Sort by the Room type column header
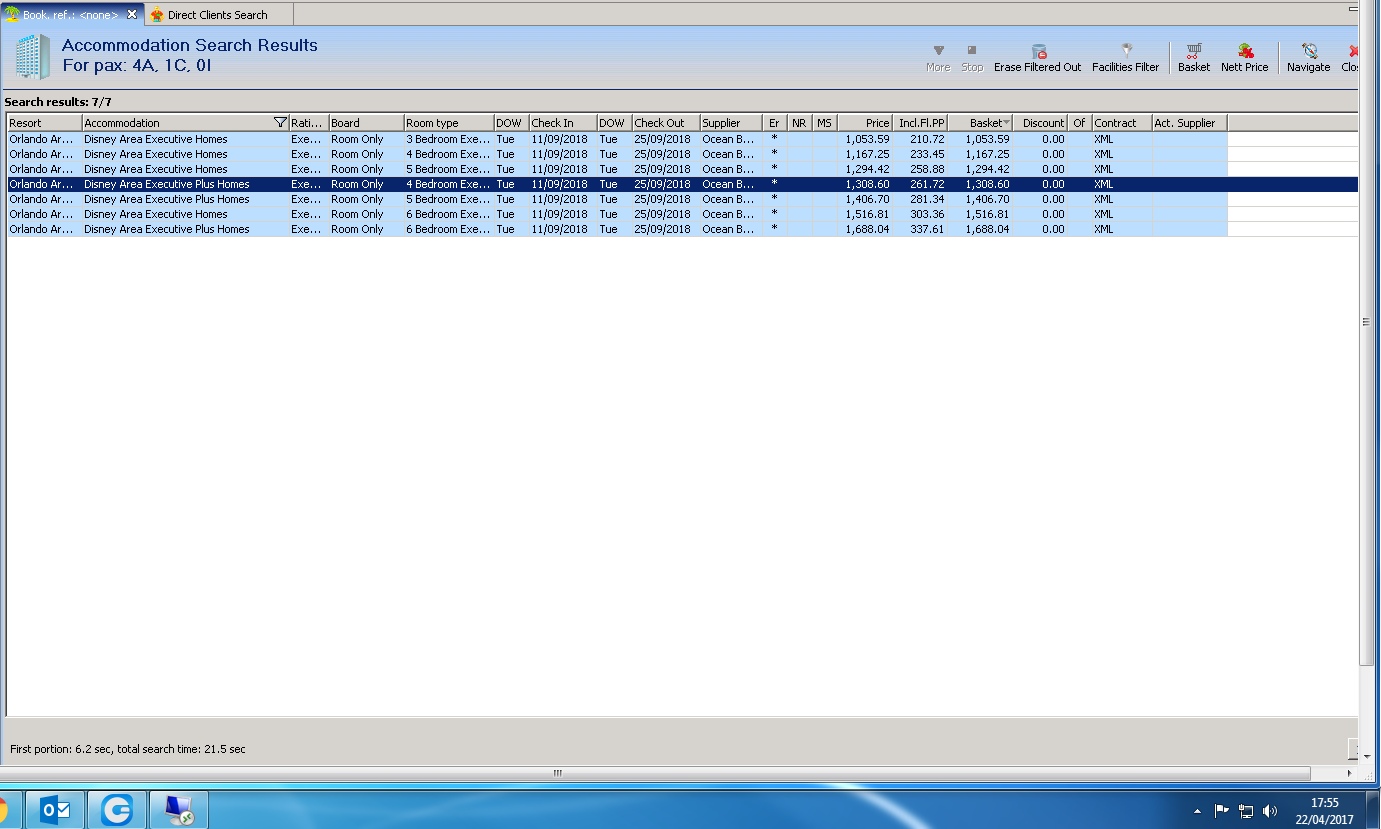This screenshot has width=1381, height=829. 449,123
